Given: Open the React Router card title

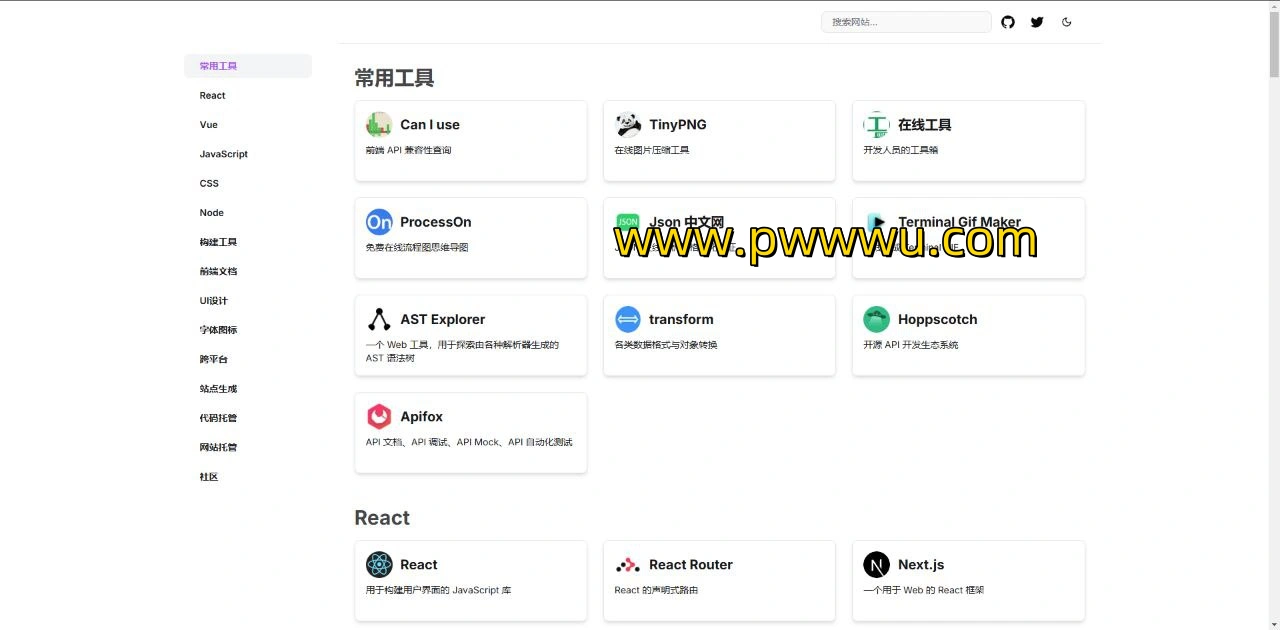Looking at the screenshot, I should [691, 564].
